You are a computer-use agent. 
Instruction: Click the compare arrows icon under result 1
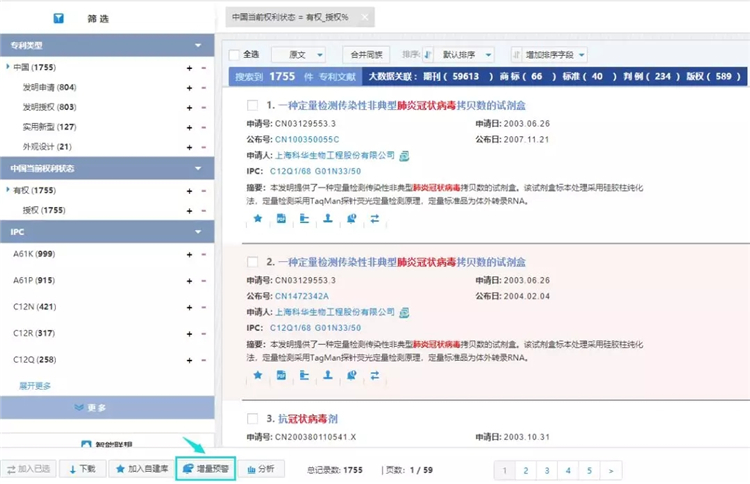tap(375, 217)
